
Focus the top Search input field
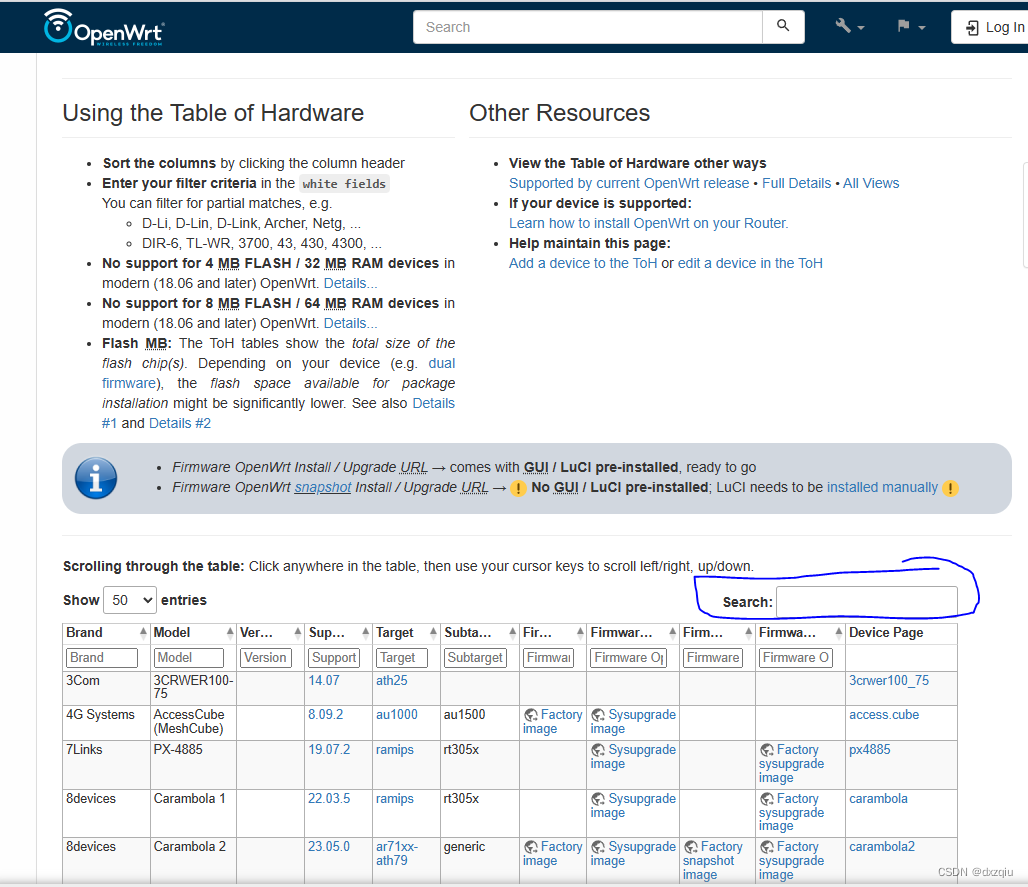click(x=587, y=27)
